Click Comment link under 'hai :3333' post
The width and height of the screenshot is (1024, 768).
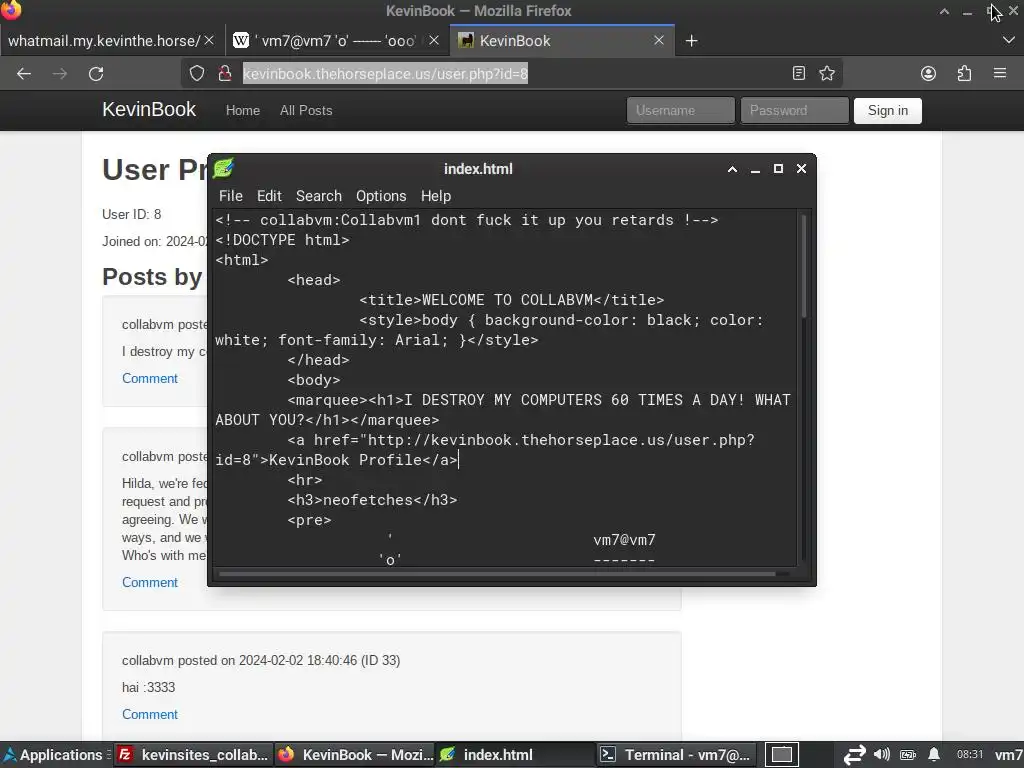click(150, 714)
